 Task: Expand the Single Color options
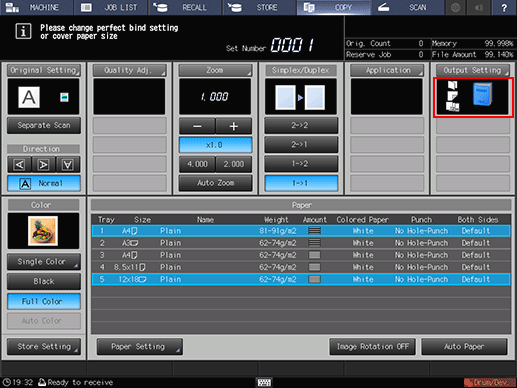(44, 262)
